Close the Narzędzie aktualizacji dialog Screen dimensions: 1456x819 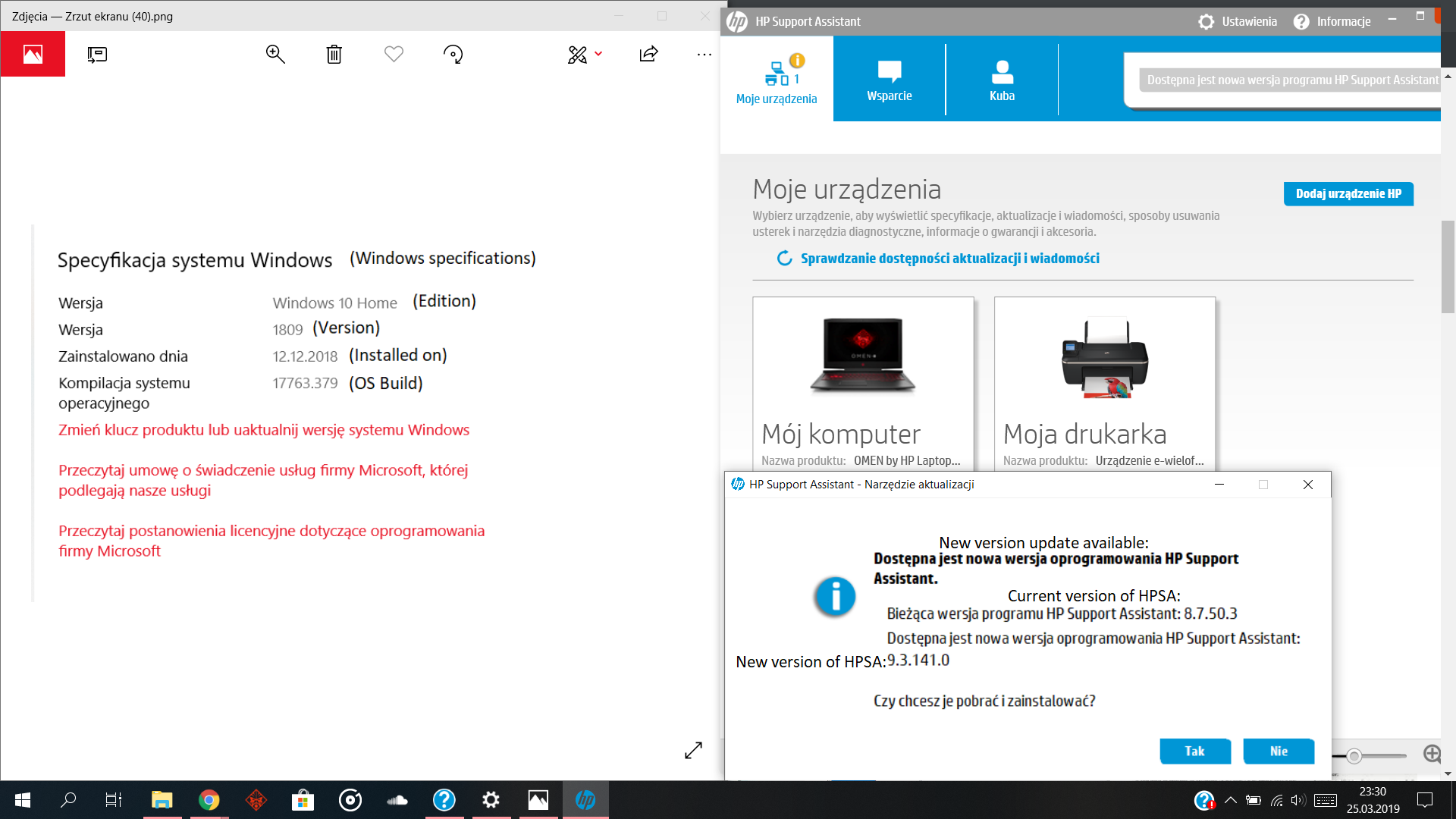point(1308,485)
